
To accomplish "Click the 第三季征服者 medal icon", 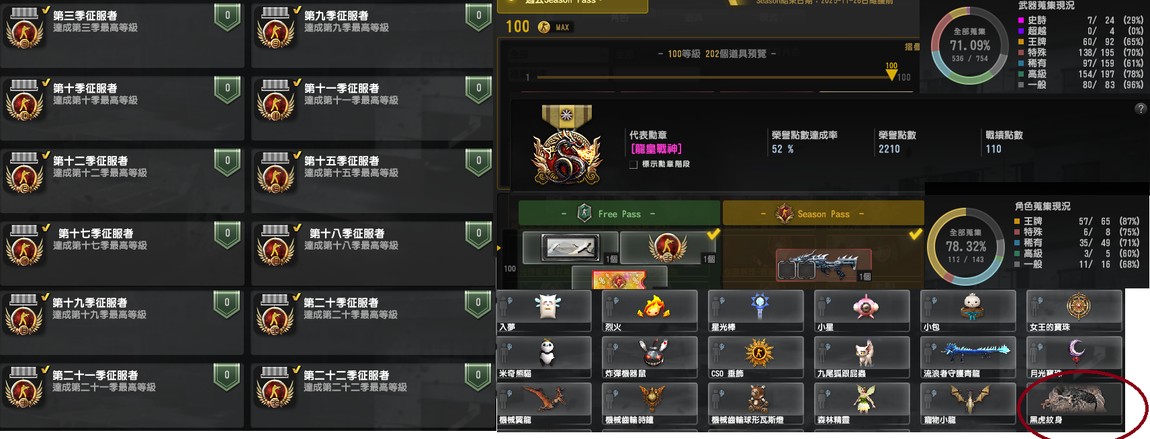I will tap(24, 28).
